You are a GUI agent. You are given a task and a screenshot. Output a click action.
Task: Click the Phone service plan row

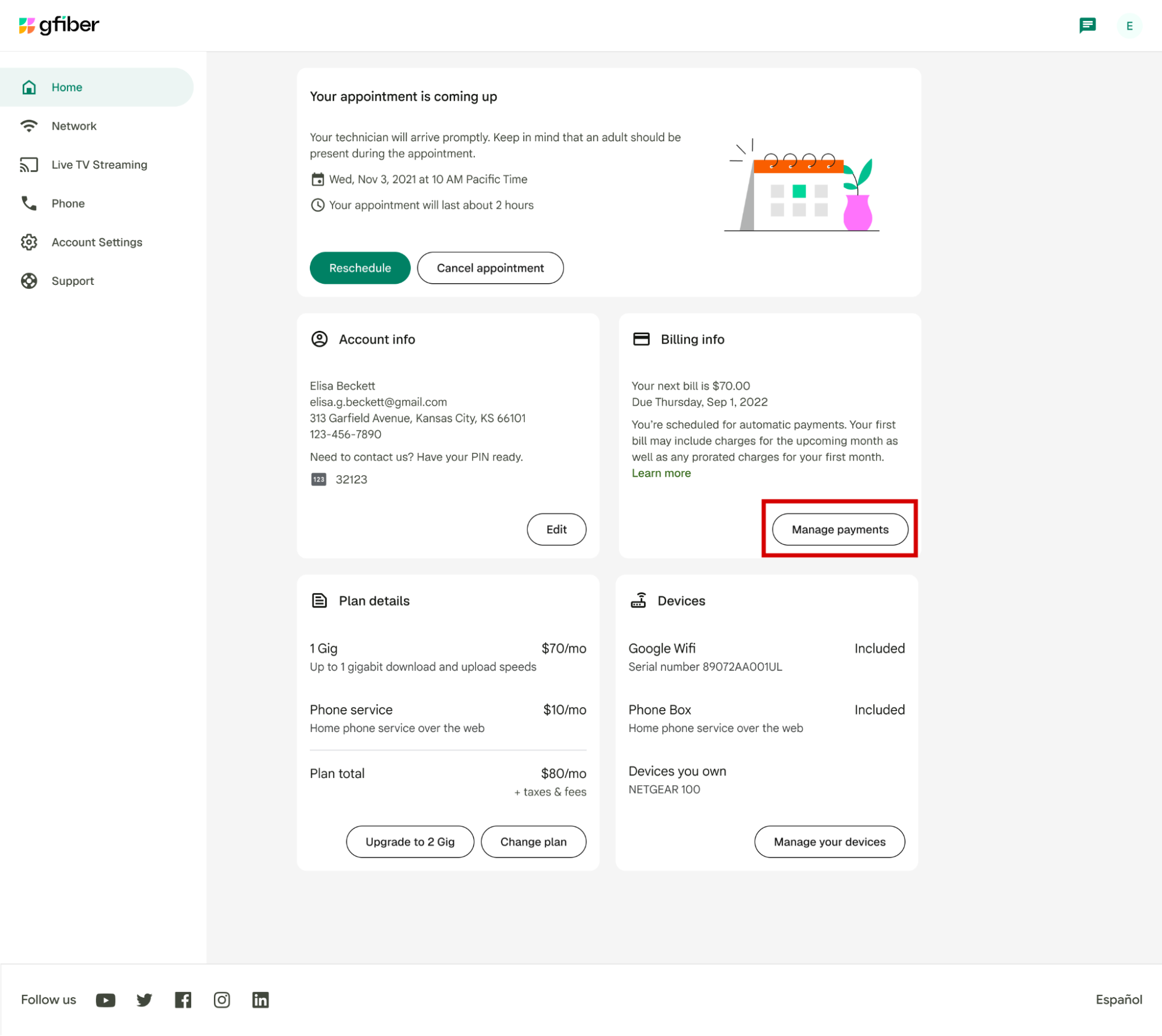click(448, 719)
